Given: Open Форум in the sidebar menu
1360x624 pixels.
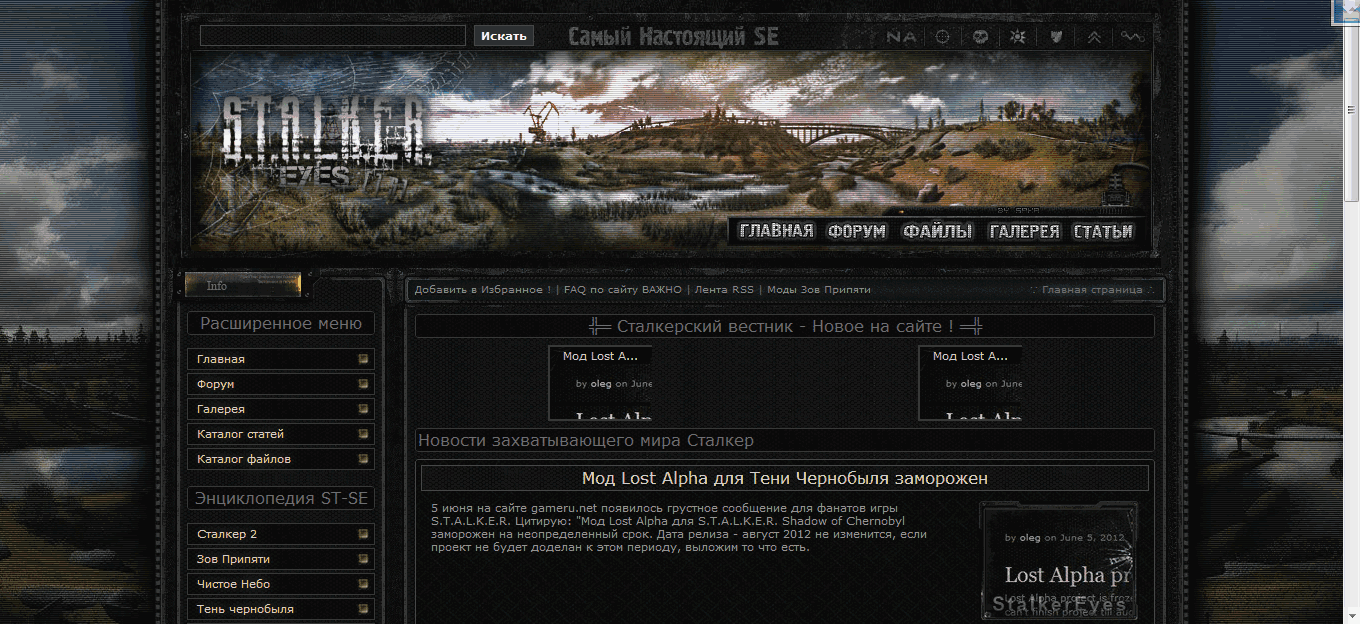Looking at the screenshot, I should click(x=281, y=384).
